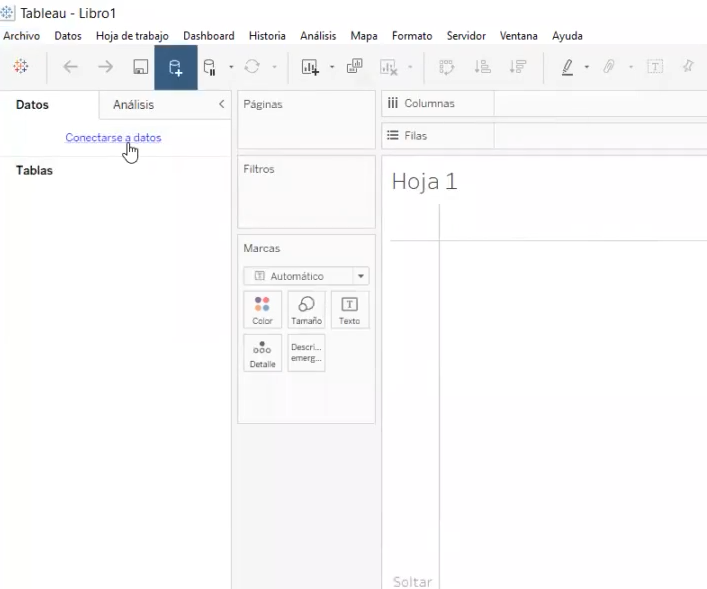Click the New Worksheet chart icon

[x=310, y=67]
